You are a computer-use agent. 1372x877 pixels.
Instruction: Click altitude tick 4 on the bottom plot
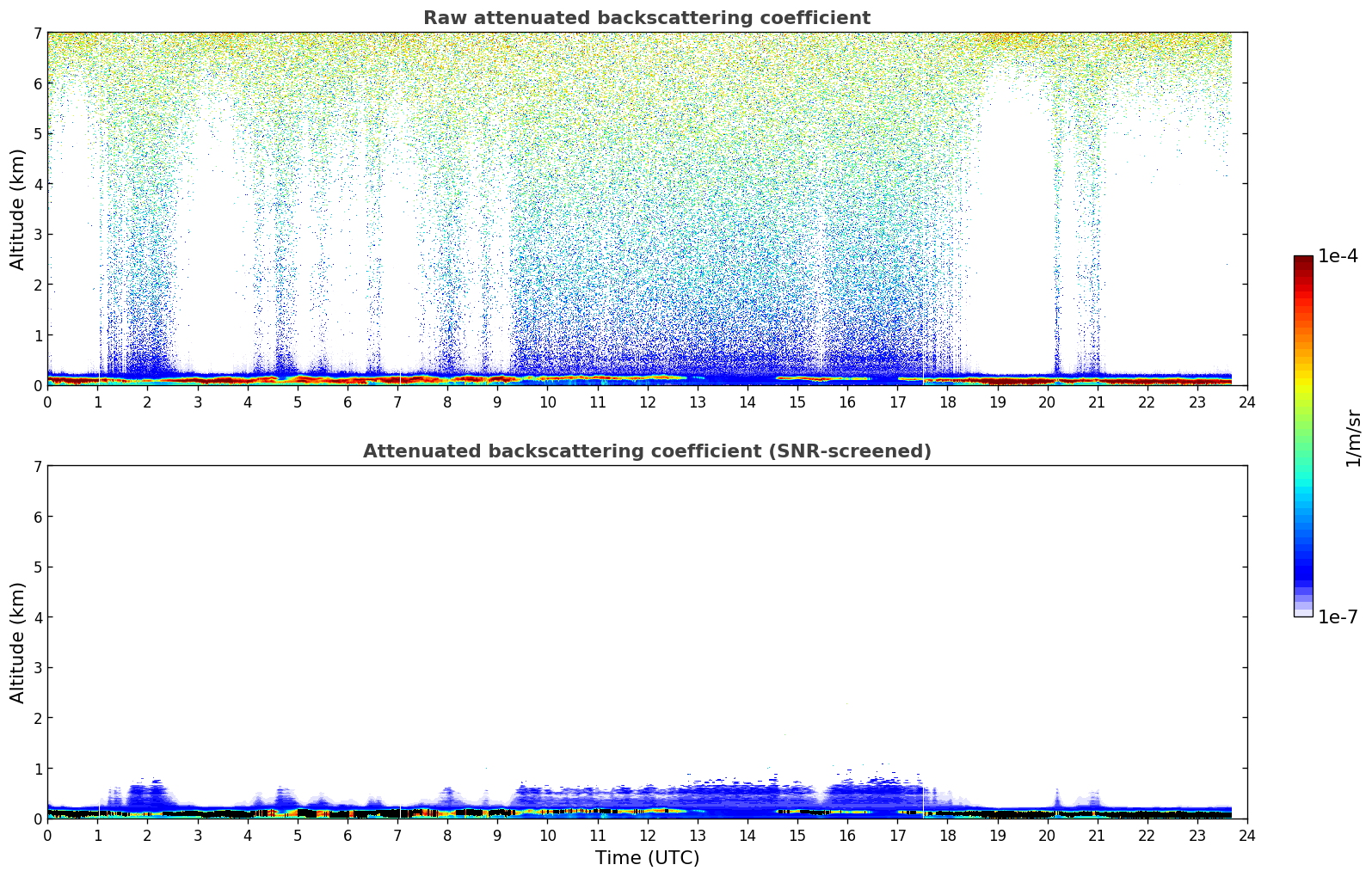coord(37,617)
